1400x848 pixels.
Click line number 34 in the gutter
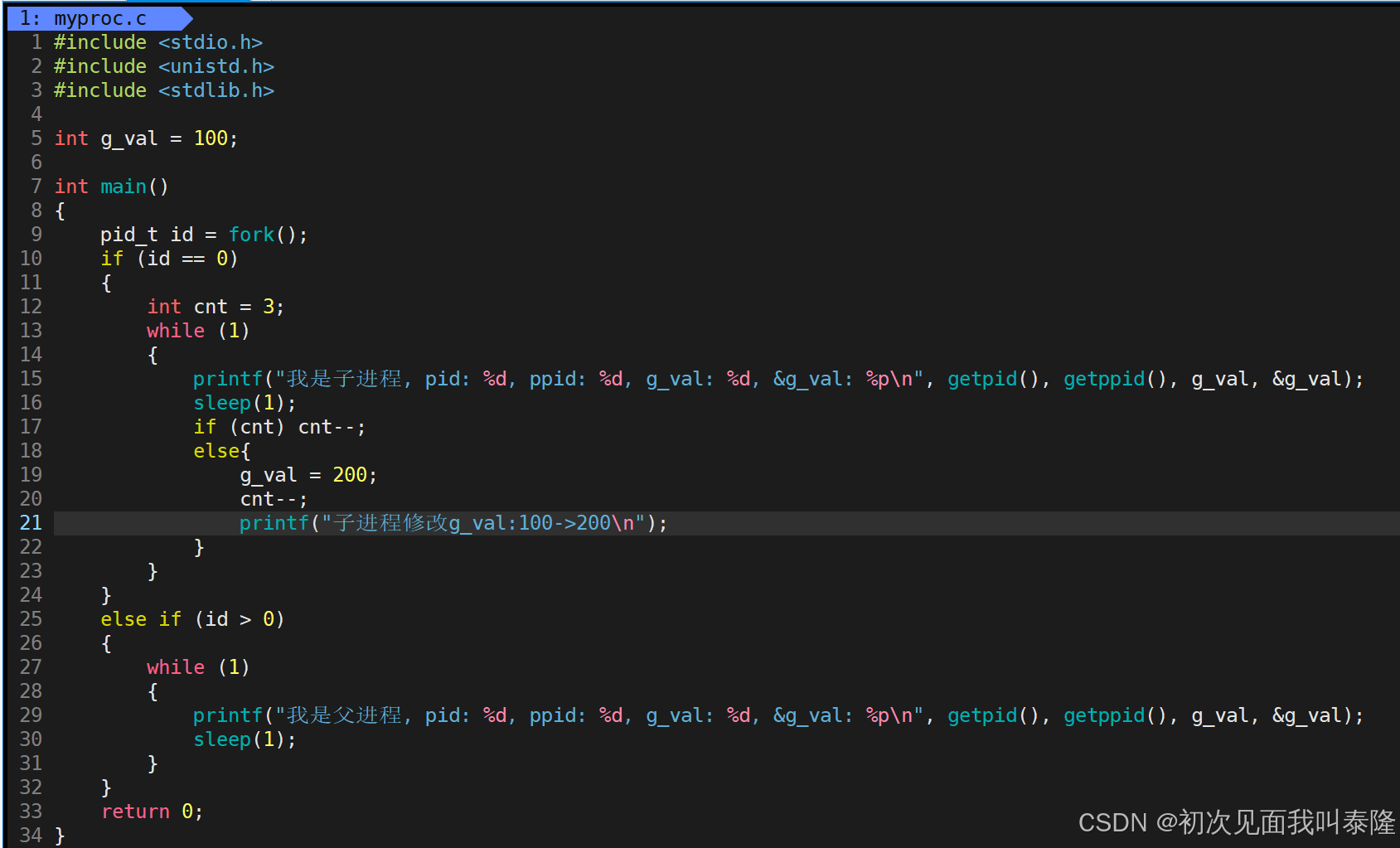click(31, 836)
